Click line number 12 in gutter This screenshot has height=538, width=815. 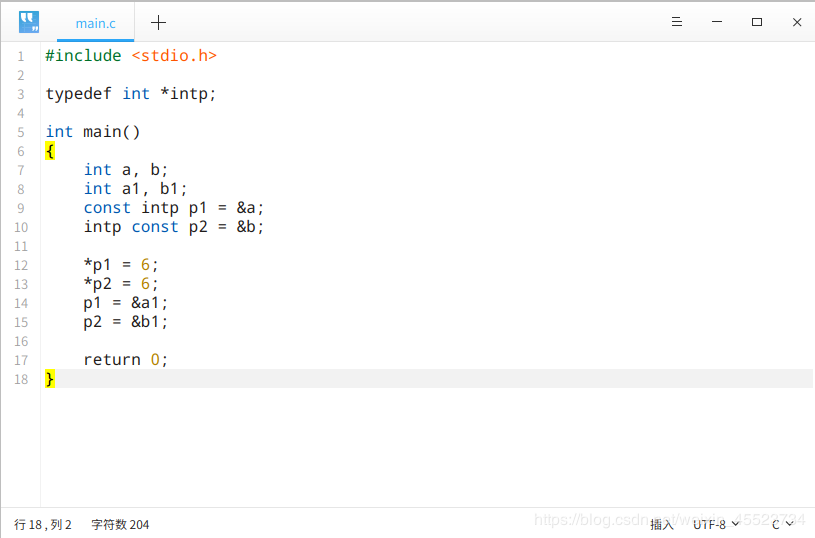click(x=20, y=265)
